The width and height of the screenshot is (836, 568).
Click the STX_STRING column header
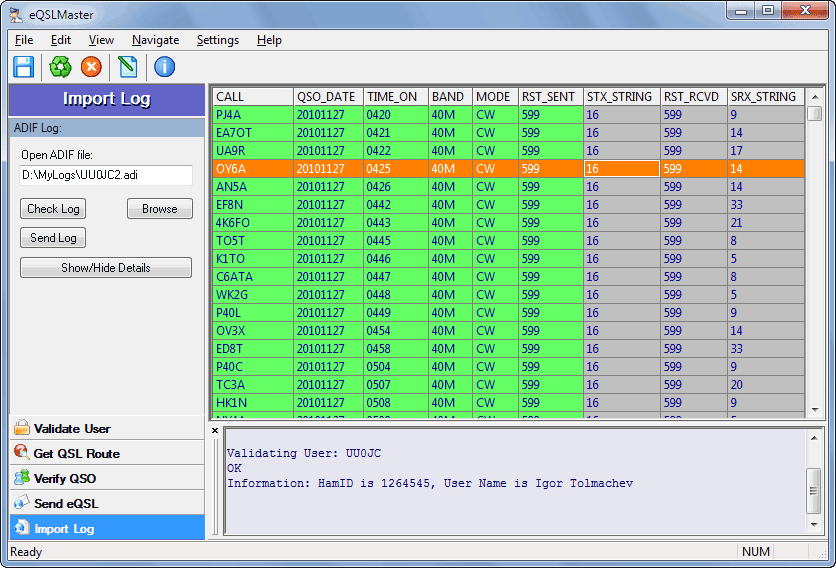(622, 97)
